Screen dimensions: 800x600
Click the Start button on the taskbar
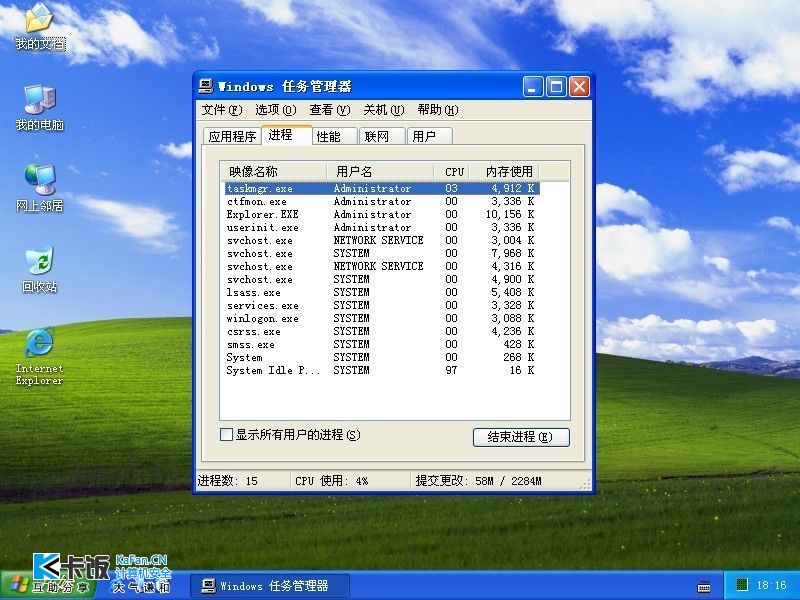pyautogui.click(x=47, y=586)
